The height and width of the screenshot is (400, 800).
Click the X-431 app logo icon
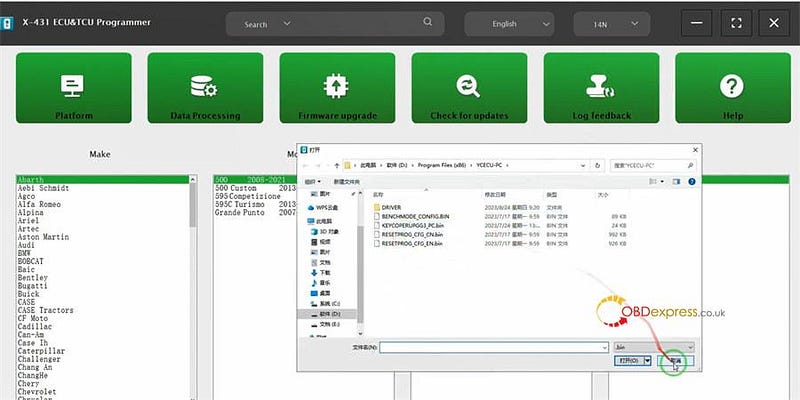(6, 23)
